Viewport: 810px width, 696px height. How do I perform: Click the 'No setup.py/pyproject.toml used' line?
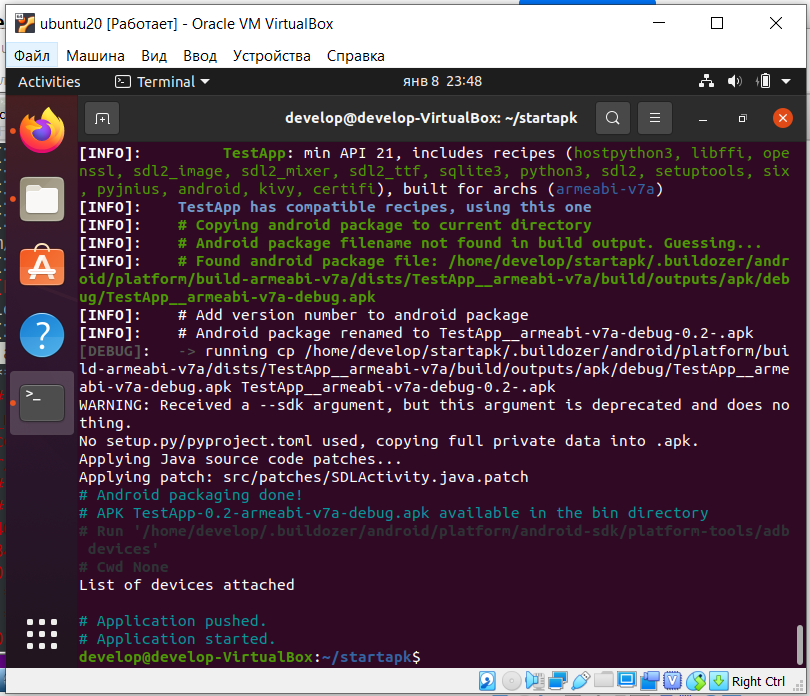pyautogui.click(x=388, y=441)
